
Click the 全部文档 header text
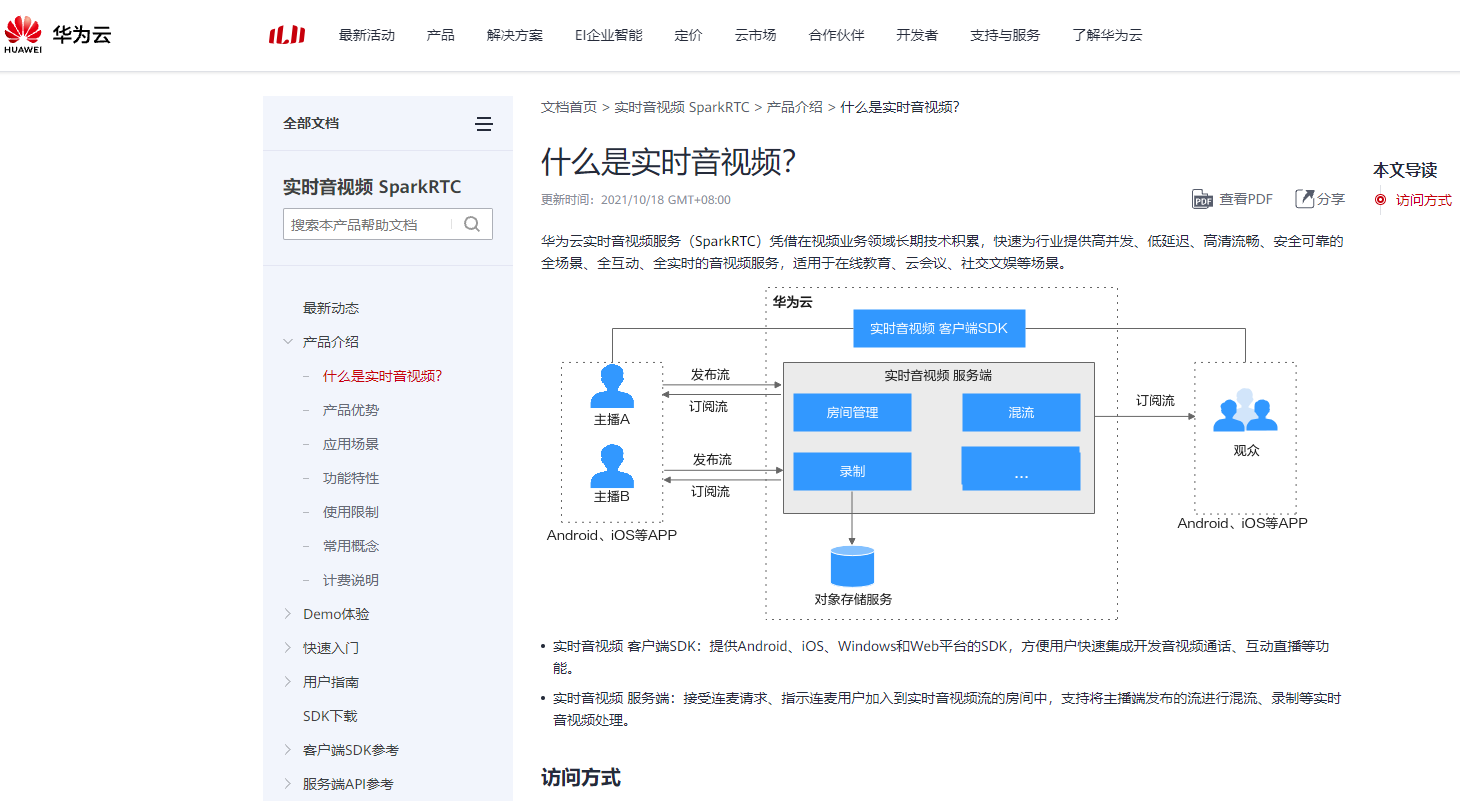point(311,123)
